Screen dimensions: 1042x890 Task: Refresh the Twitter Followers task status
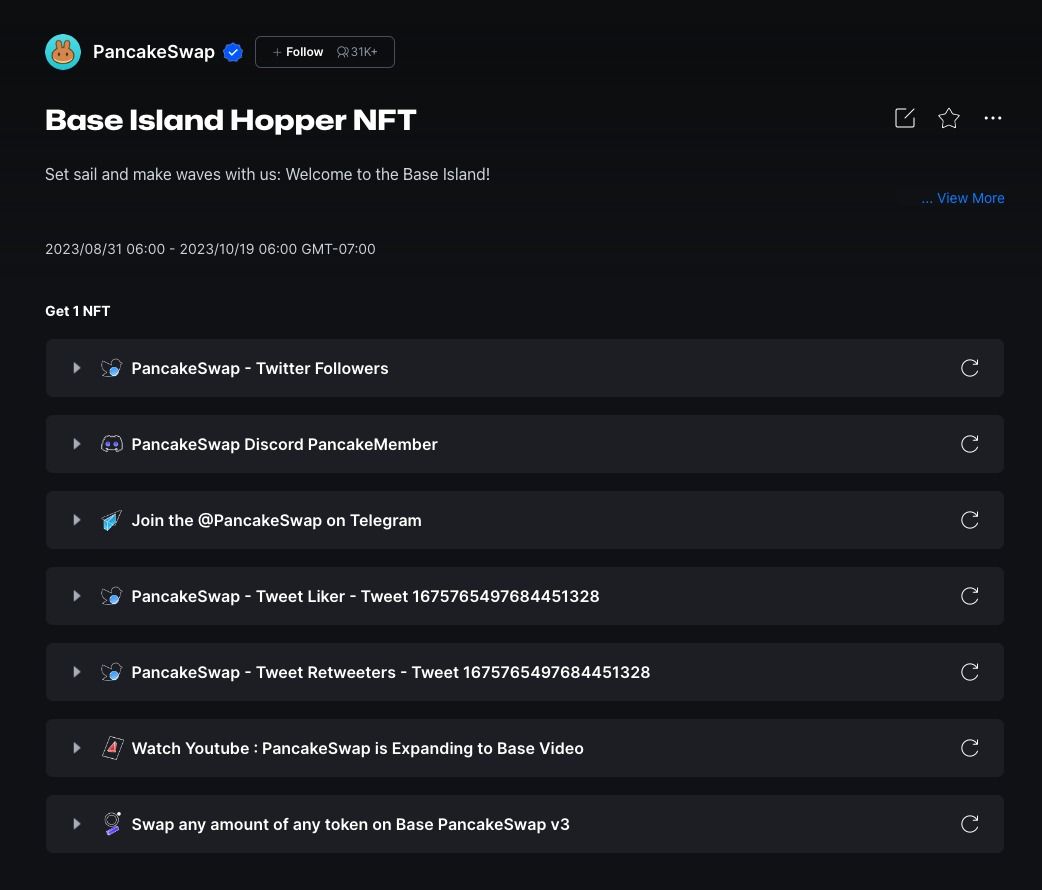(x=969, y=368)
